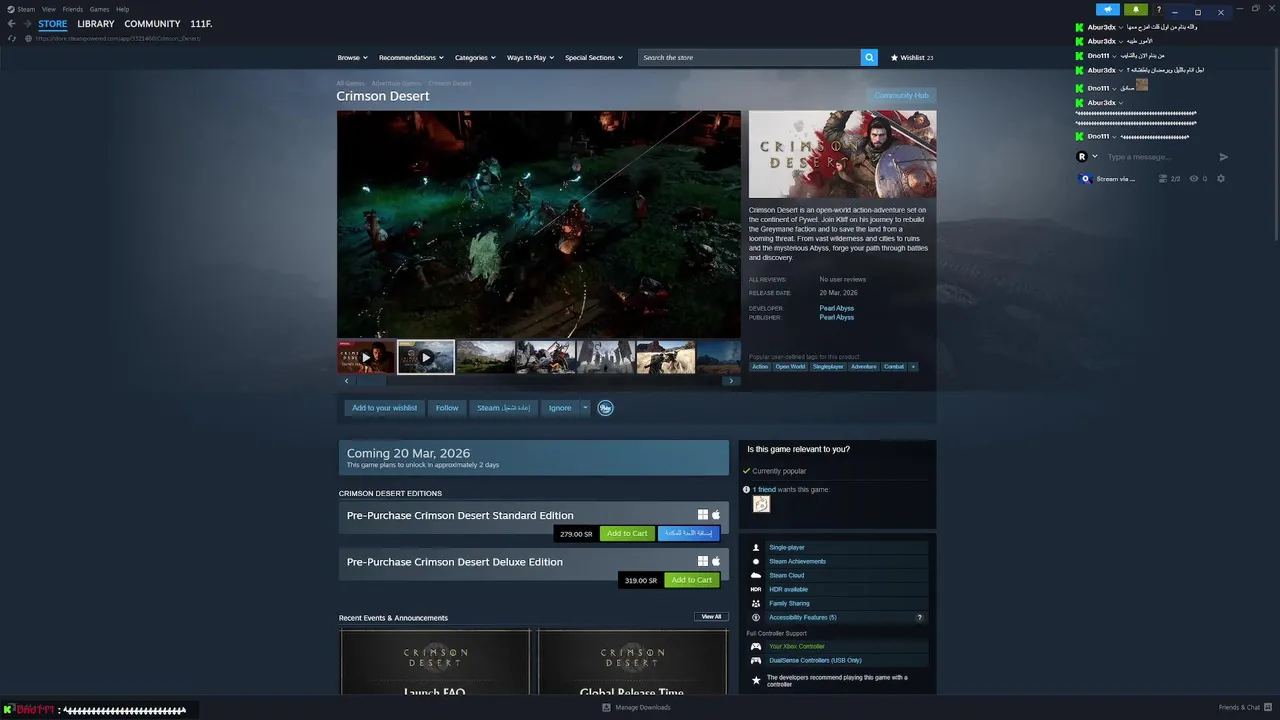Send the chat message with arrow icon
1280x720 pixels.
(x=1223, y=157)
